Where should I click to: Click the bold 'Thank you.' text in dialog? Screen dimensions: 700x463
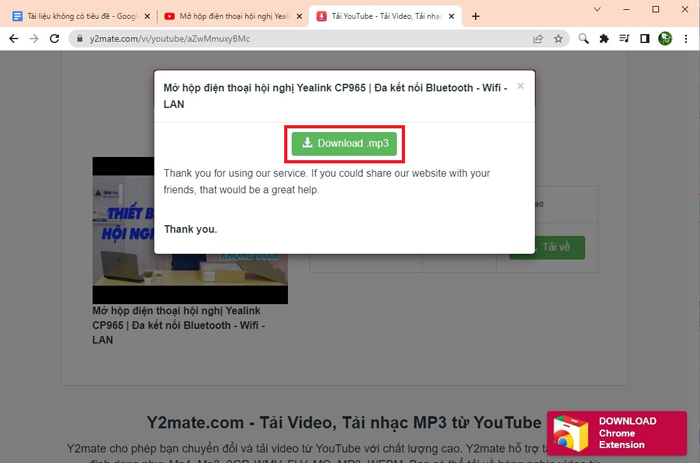pyautogui.click(x=191, y=229)
